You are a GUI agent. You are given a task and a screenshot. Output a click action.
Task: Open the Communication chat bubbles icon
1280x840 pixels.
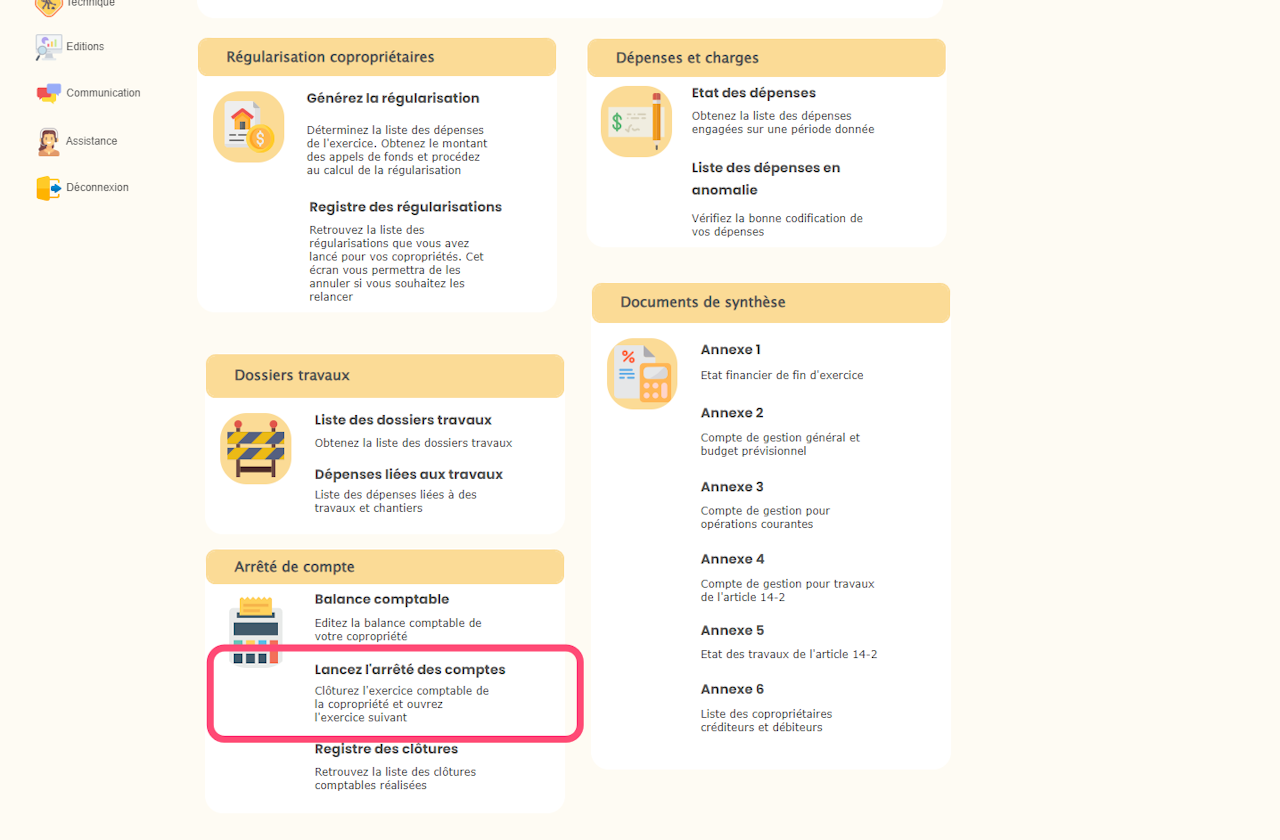(x=48, y=93)
